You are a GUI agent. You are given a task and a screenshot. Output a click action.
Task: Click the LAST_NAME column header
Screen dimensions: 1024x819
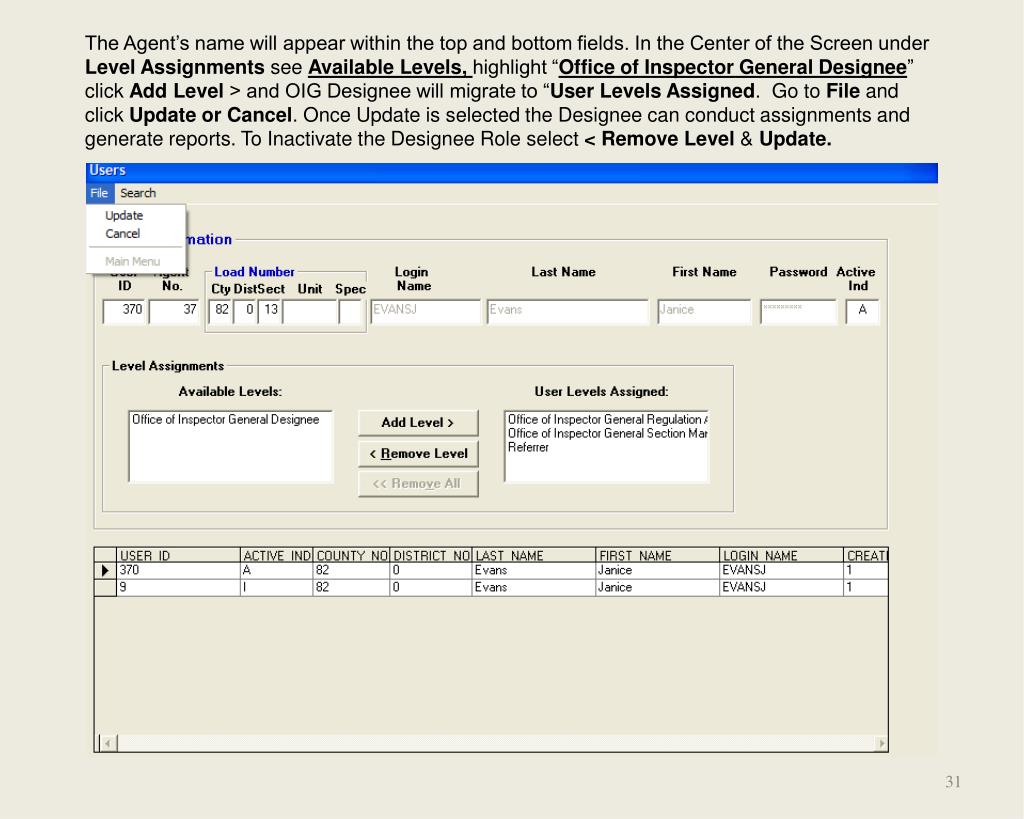534,555
